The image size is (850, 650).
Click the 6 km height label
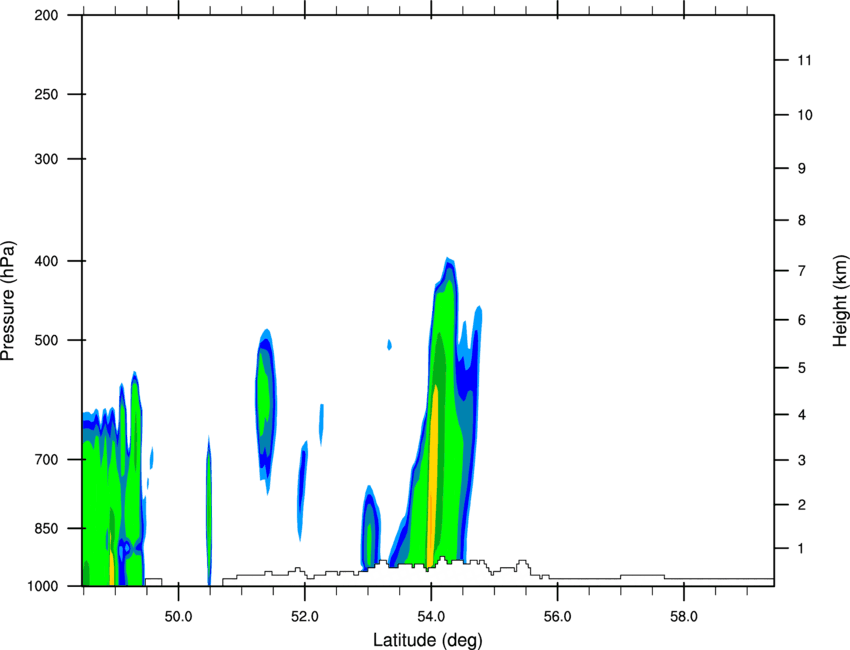802,320
